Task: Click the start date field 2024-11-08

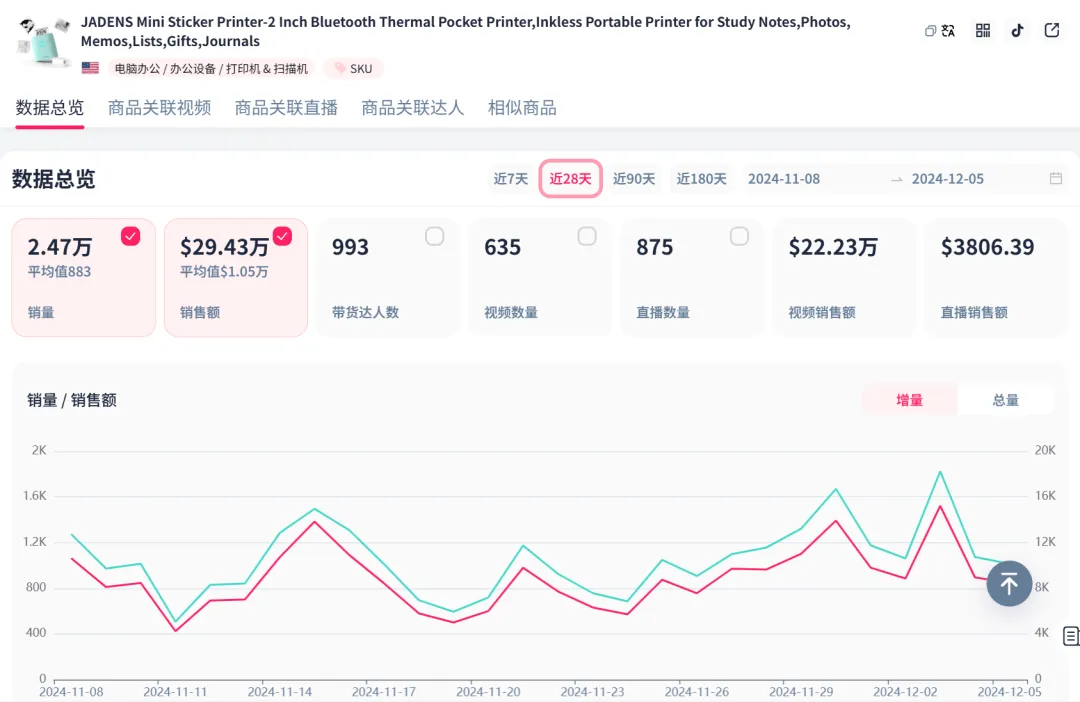Action: pyautogui.click(x=784, y=179)
